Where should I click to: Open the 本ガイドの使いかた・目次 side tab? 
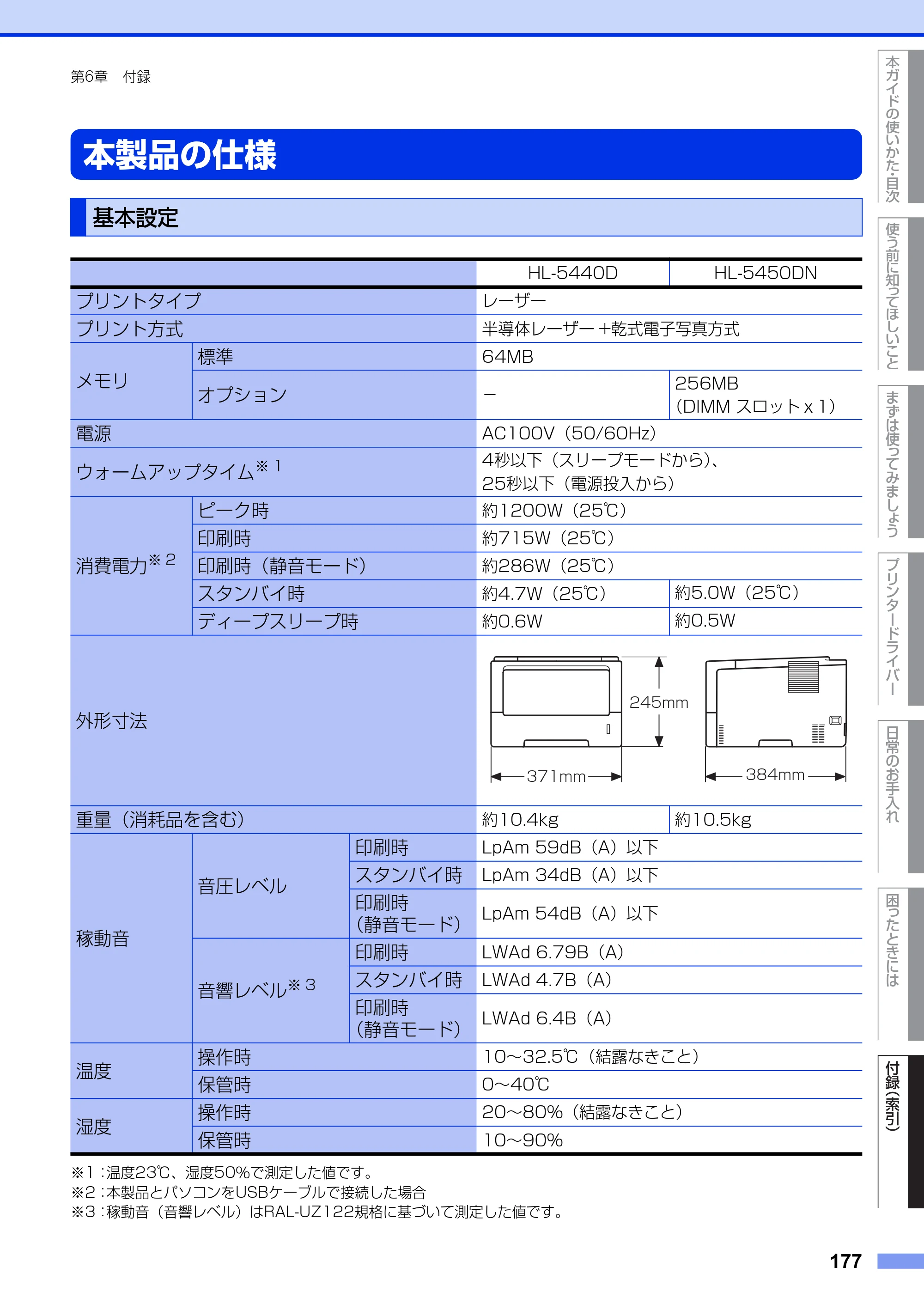click(x=900, y=126)
